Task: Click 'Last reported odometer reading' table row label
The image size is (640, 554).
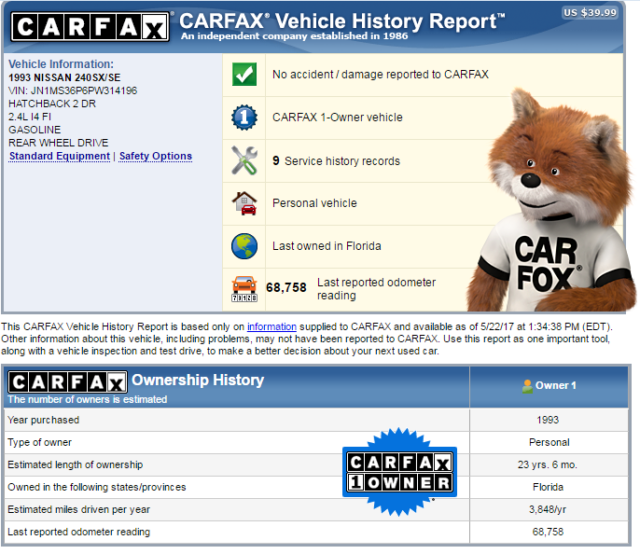Action: point(79,532)
